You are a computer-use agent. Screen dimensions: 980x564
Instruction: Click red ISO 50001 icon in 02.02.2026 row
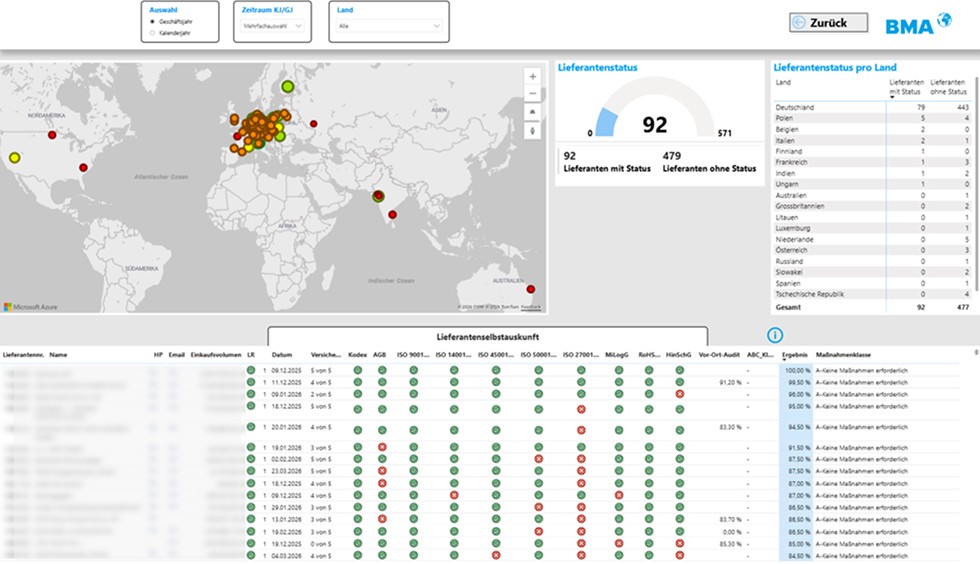539,459
